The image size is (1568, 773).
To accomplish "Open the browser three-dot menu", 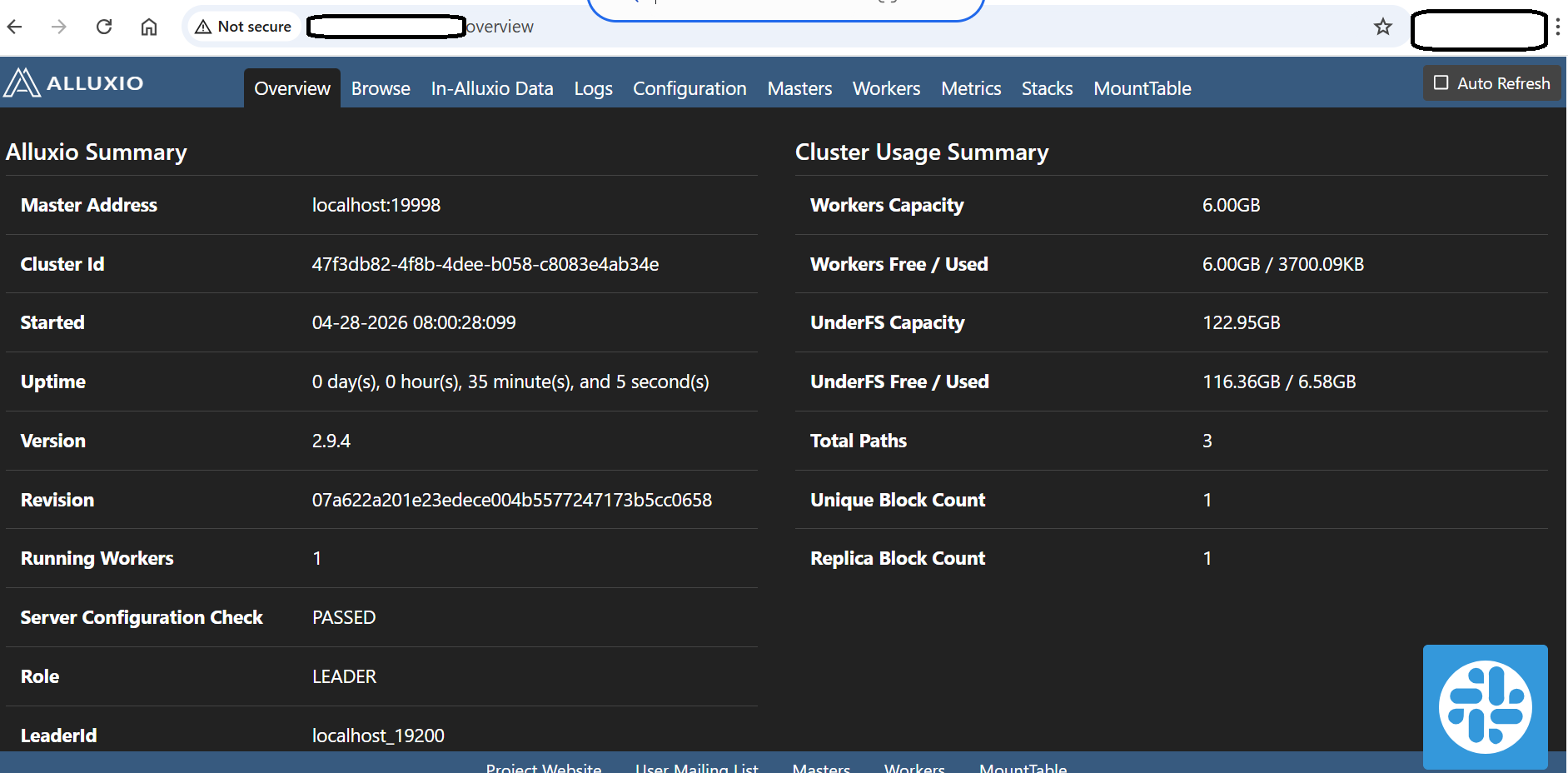I will click(x=1557, y=27).
